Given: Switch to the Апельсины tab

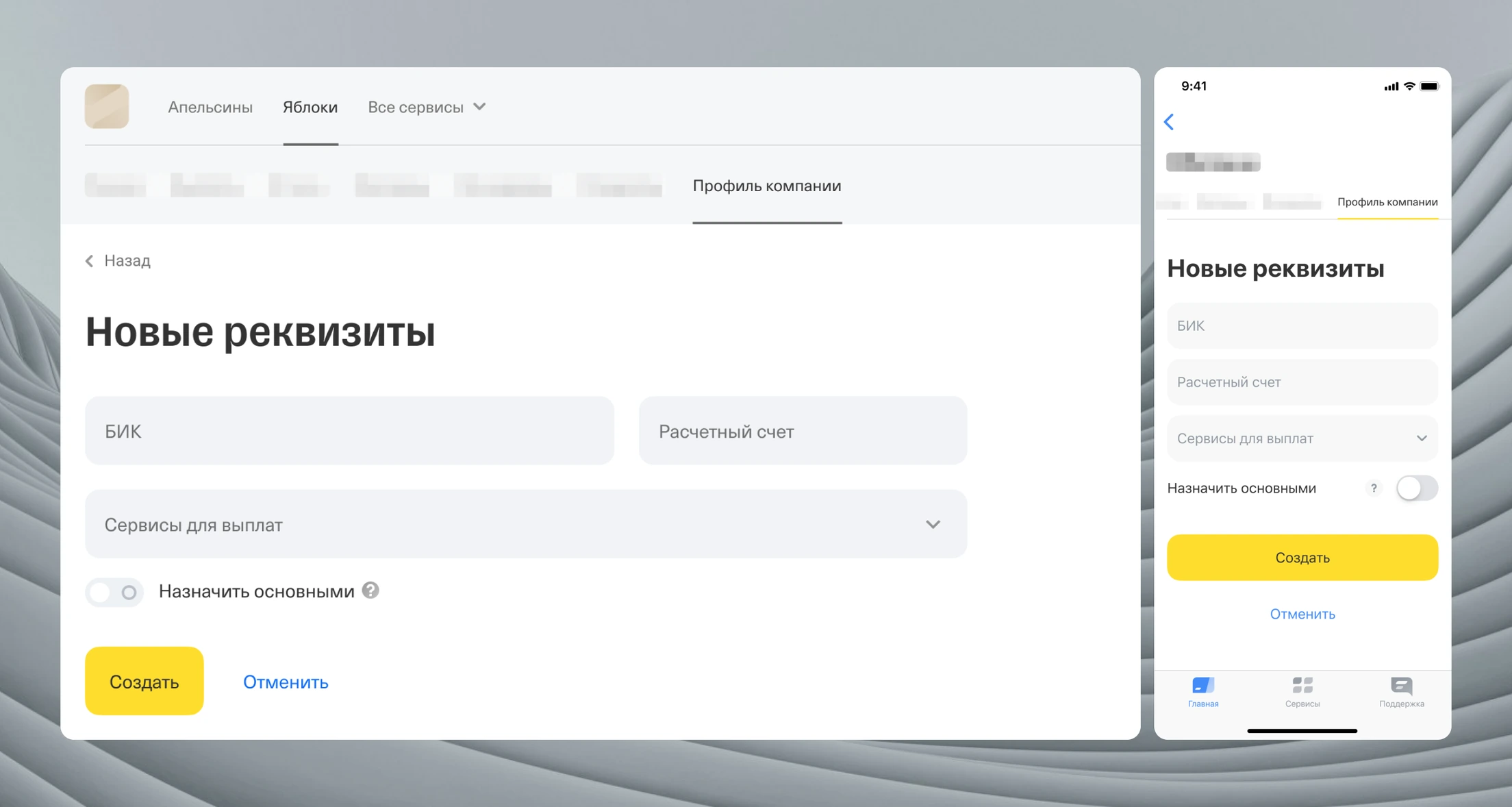Looking at the screenshot, I should coord(210,107).
